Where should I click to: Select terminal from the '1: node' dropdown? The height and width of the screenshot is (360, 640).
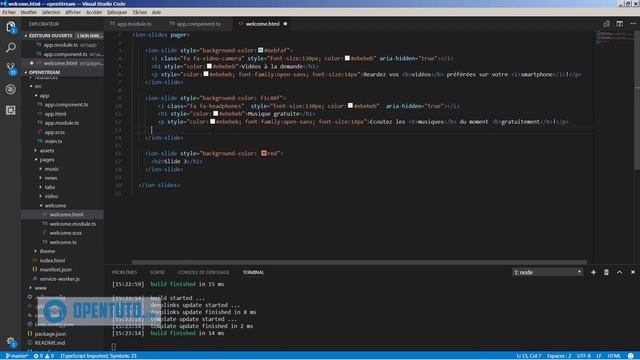[547, 272]
